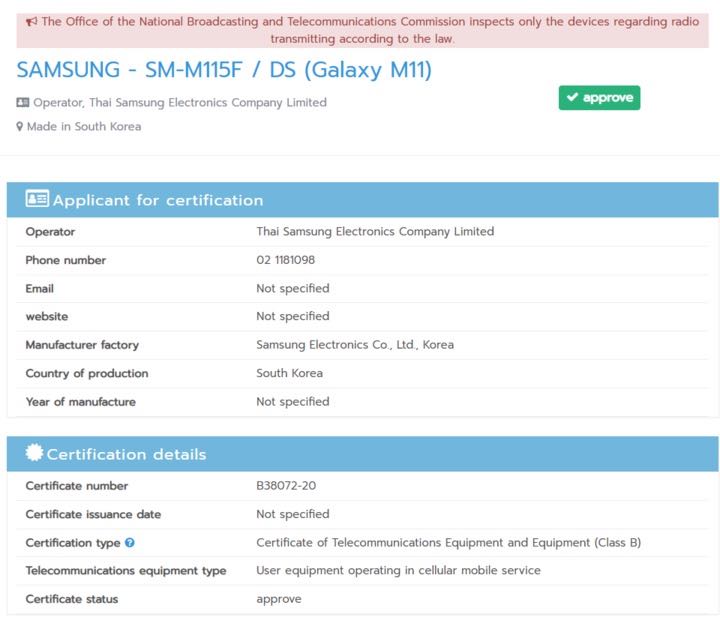Click the ID card icon in Applicant header
The width and height of the screenshot is (720, 629).
coord(37,198)
